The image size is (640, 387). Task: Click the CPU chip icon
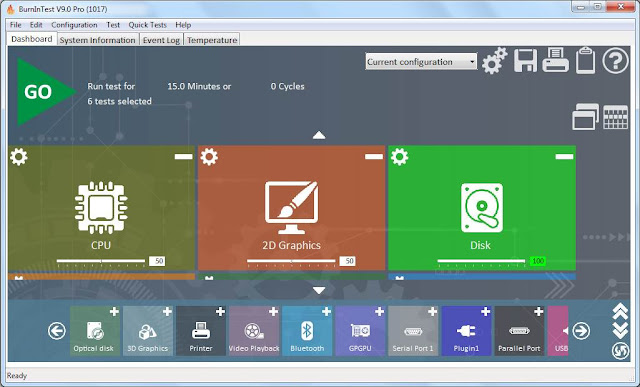(x=101, y=207)
